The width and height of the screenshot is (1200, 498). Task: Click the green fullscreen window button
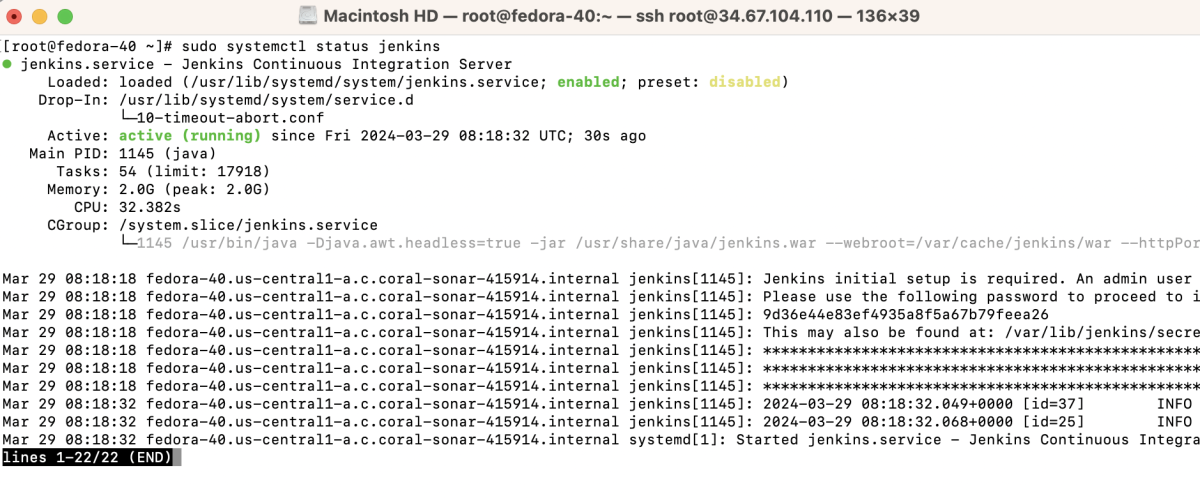65,17
